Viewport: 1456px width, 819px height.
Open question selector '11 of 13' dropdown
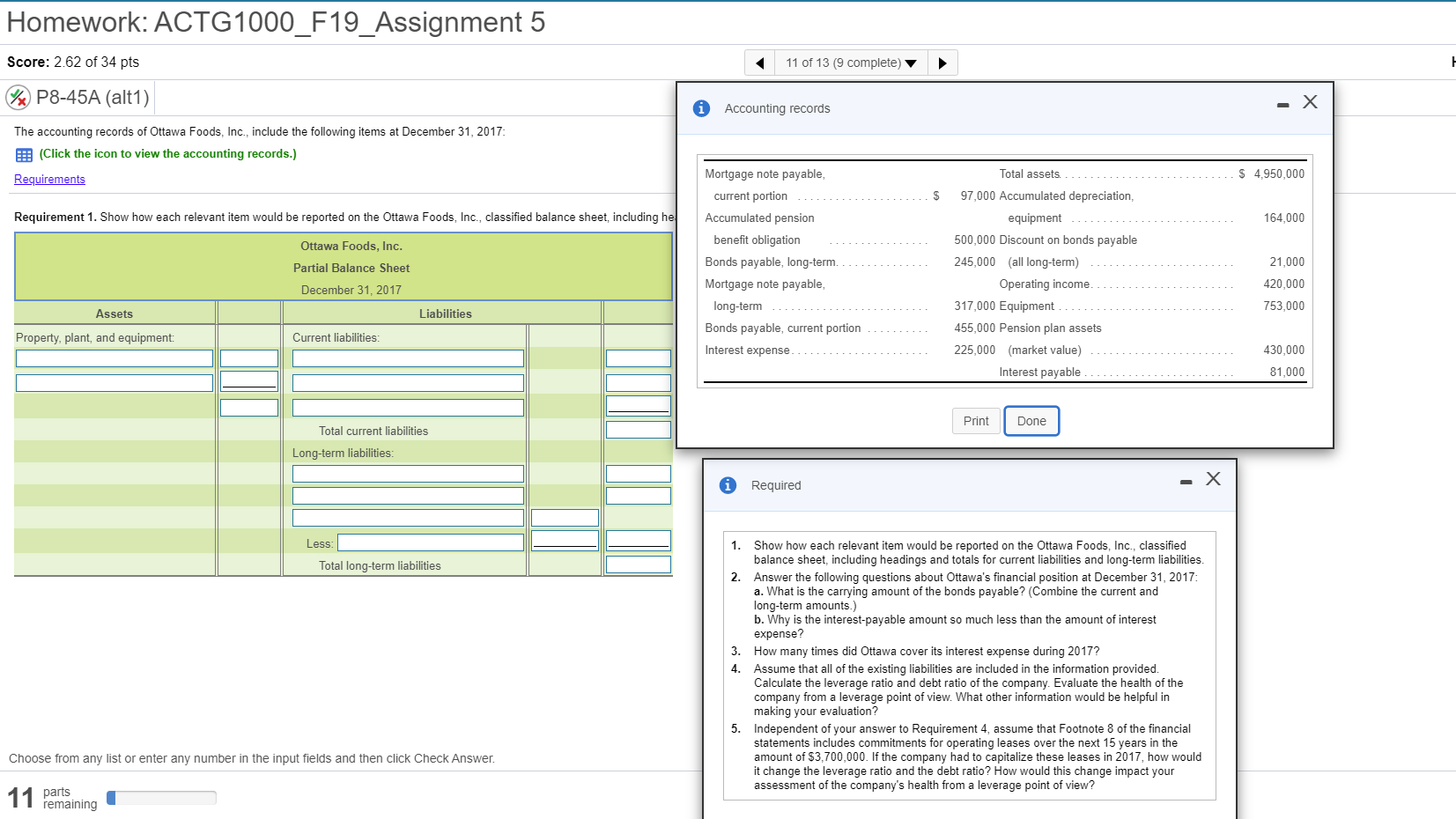[851, 63]
